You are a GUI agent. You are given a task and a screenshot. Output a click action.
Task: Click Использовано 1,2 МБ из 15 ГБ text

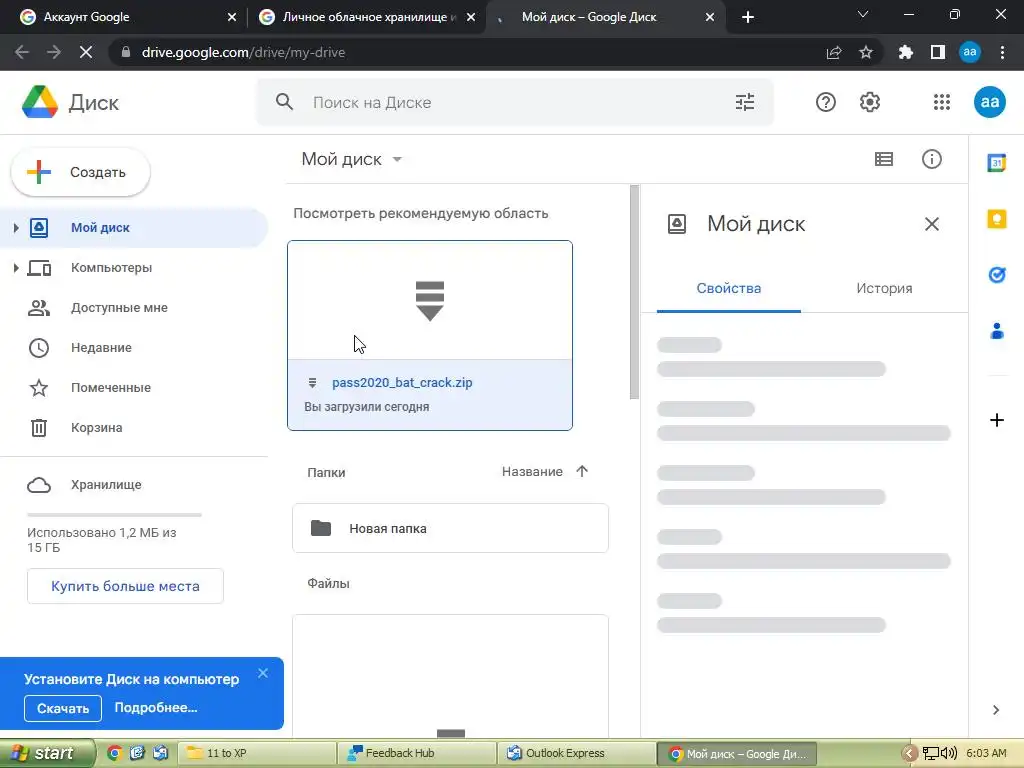(101, 540)
